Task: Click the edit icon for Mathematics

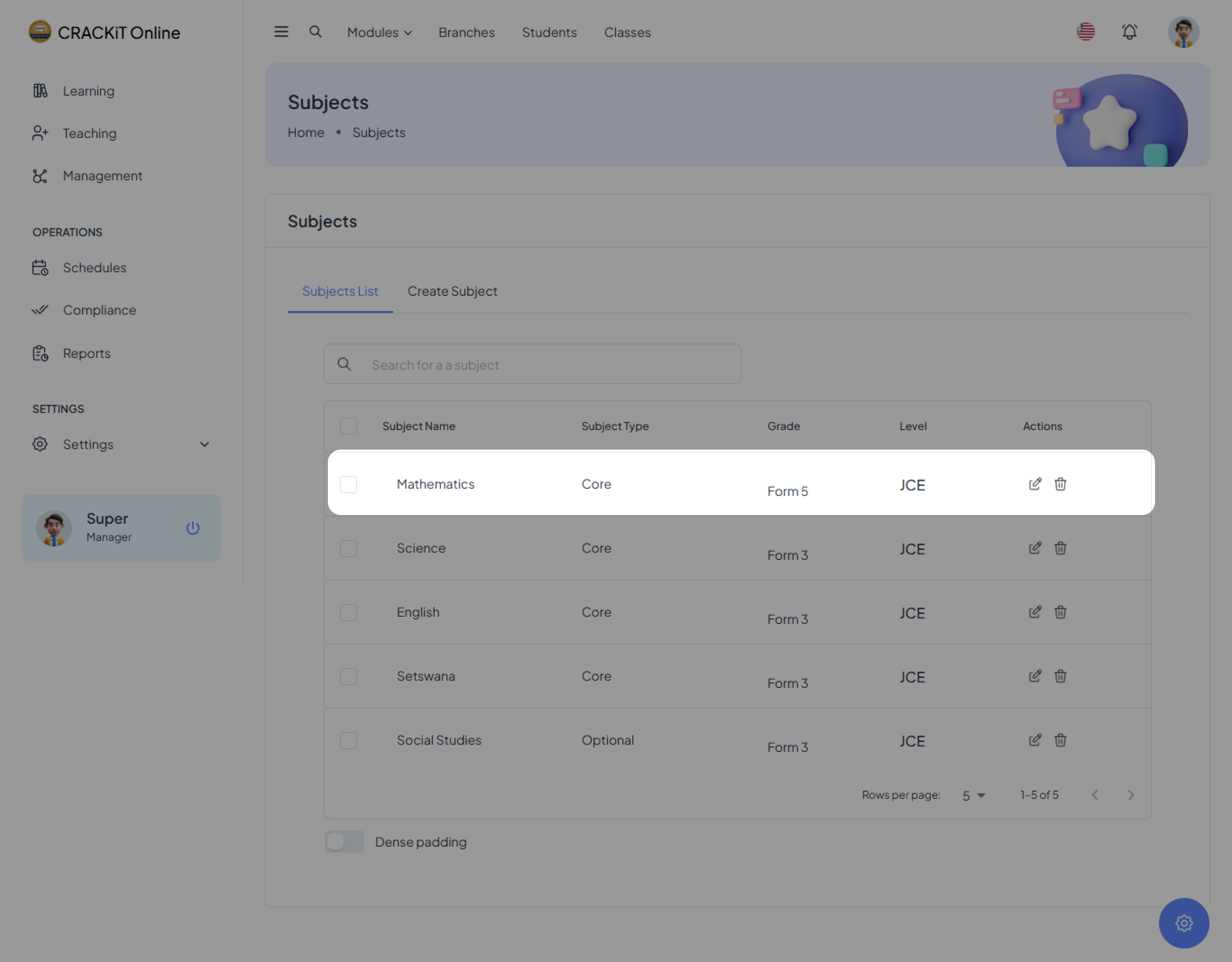Action: tap(1035, 484)
